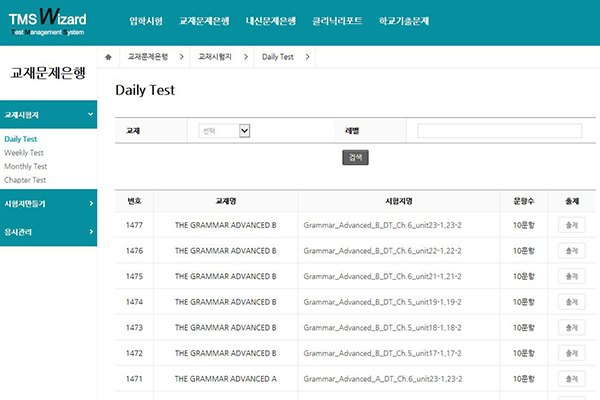Click row number 1476
Viewport: 600px width, 400px height.
134,251
